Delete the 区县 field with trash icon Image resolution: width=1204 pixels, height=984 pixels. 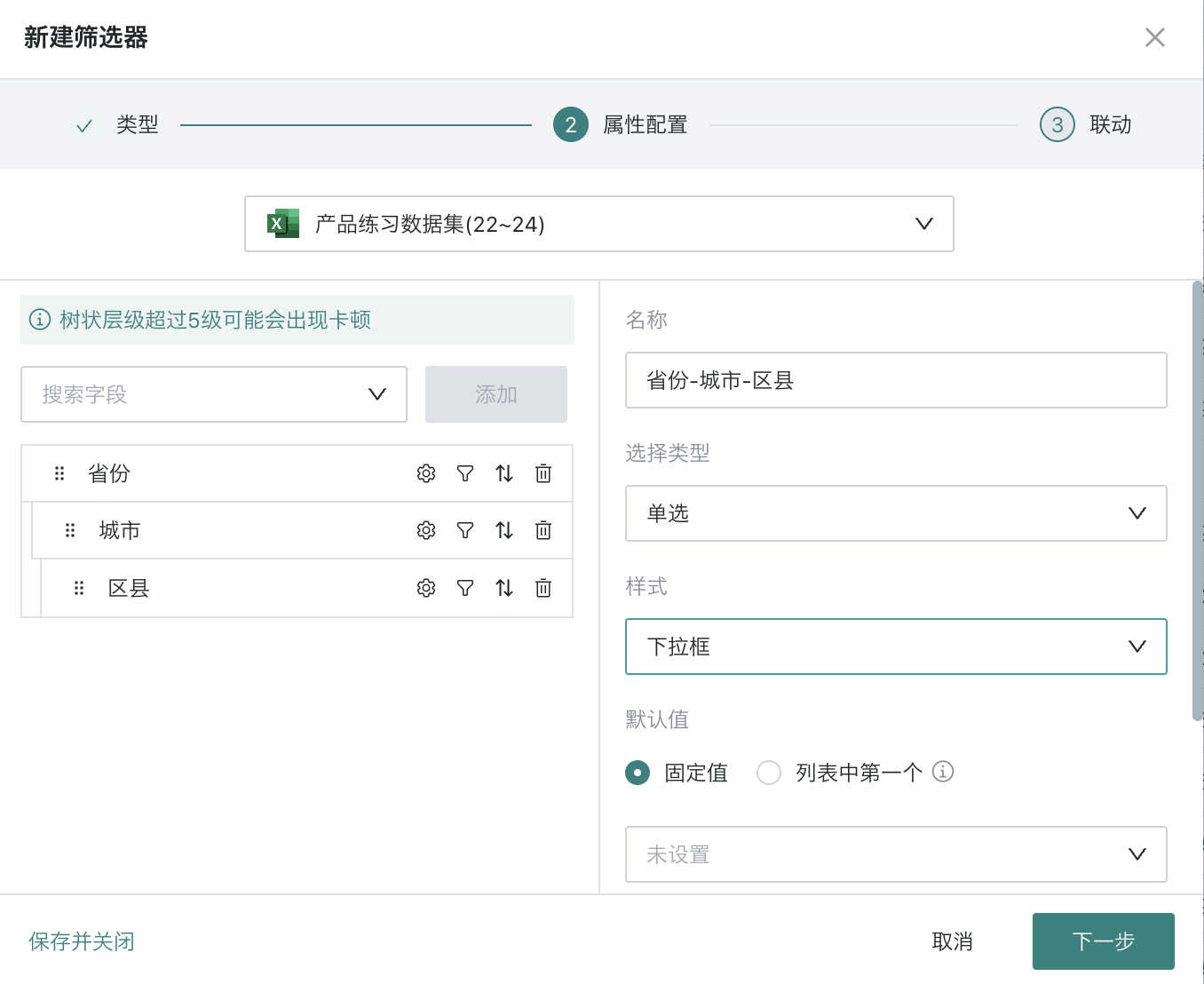(x=543, y=588)
